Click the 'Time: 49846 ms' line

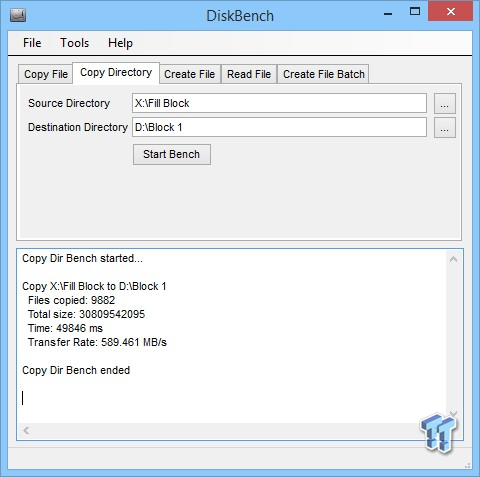(x=65, y=328)
